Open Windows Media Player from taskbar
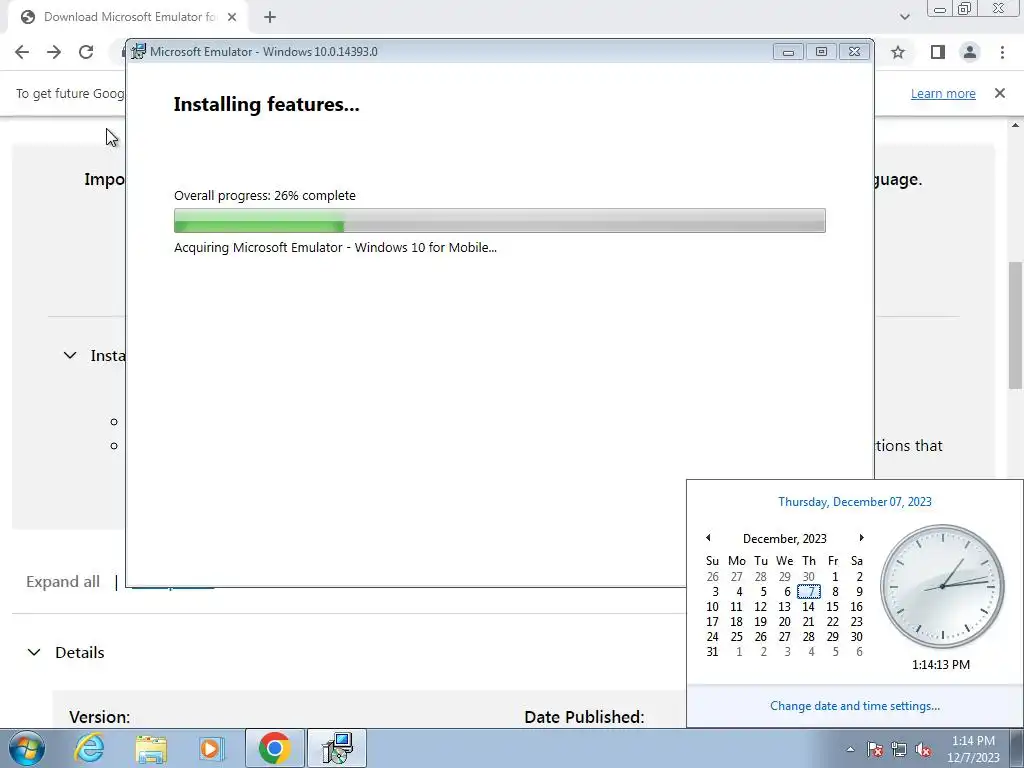Image resolution: width=1024 pixels, height=768 pixels. click(211, 748)
